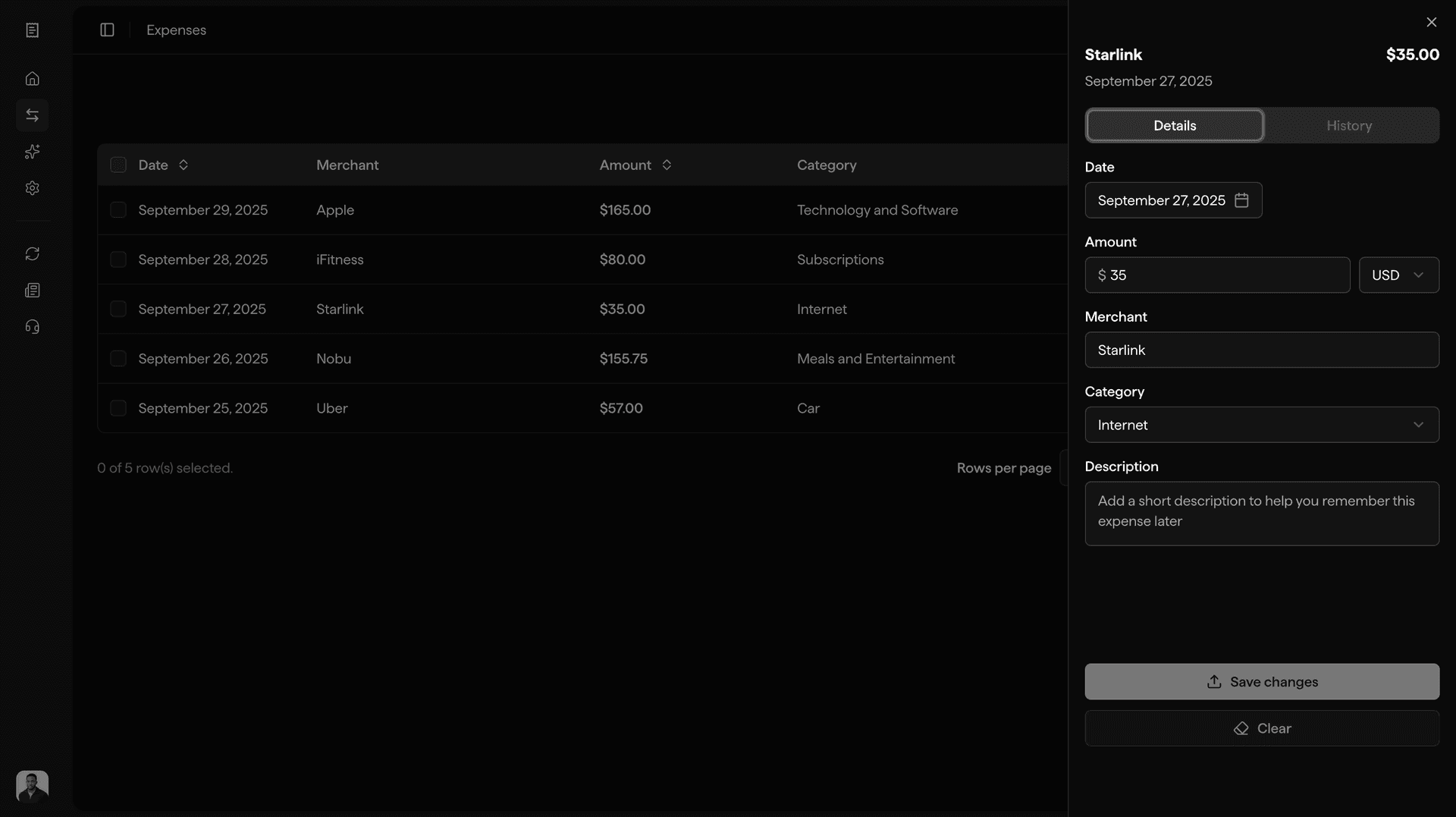Collapse the sidebar with the panel icon
Screen dimensions: 1456x817
tap(106, 30)
